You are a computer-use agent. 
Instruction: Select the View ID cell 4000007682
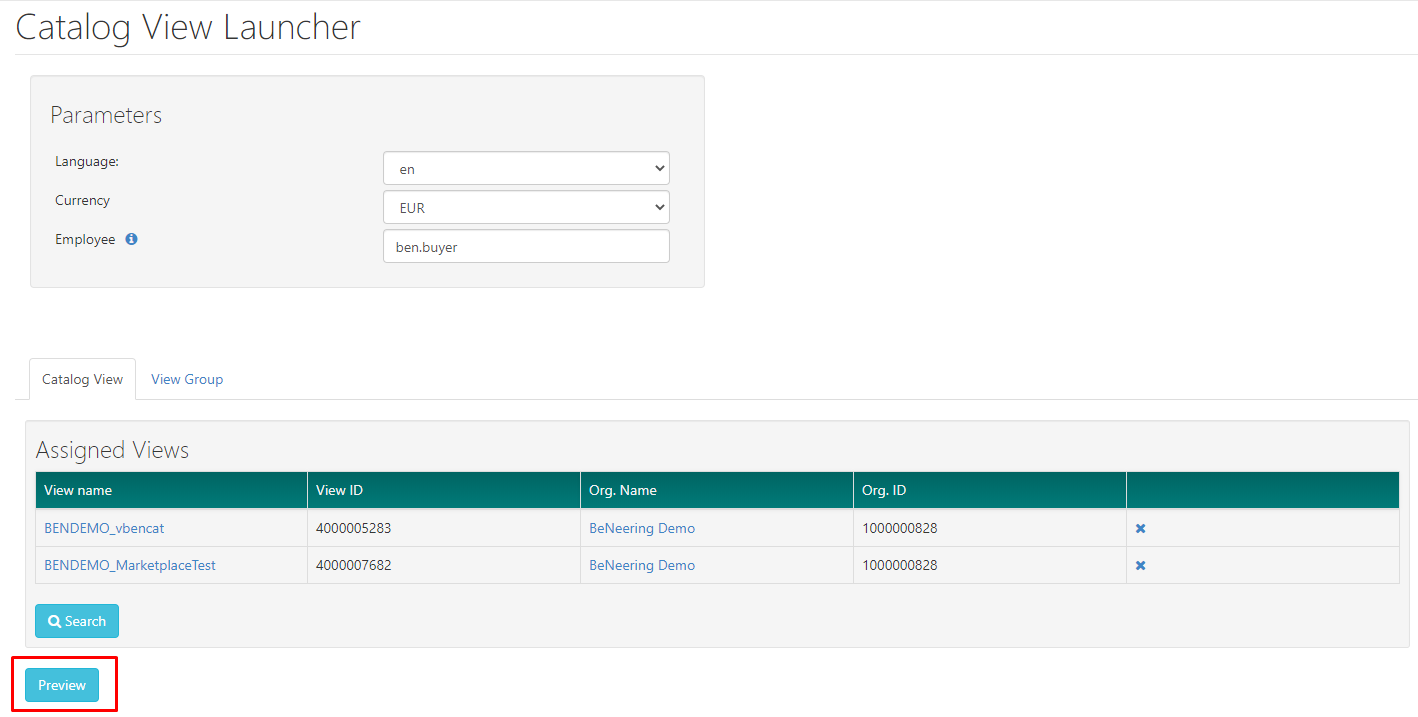[353, 565]
